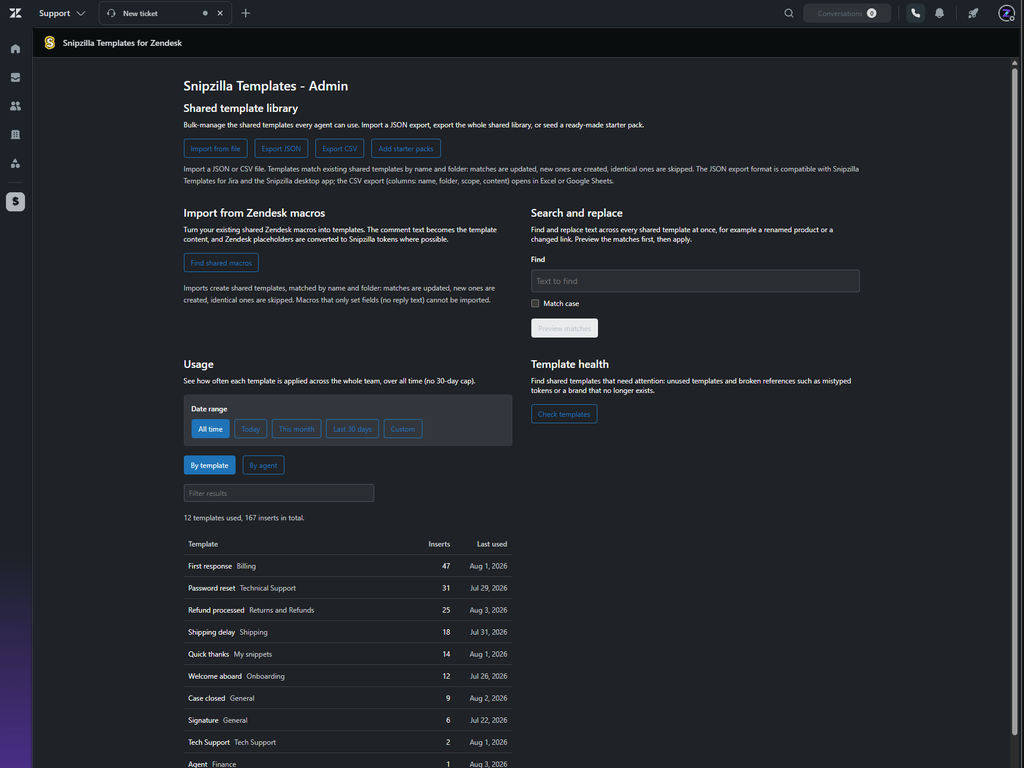Image resolution: width=1024 pixels, height=768 pixels.
Task: Open the phone talk icon
Action: pyautogui.click(x=915, y=13)
